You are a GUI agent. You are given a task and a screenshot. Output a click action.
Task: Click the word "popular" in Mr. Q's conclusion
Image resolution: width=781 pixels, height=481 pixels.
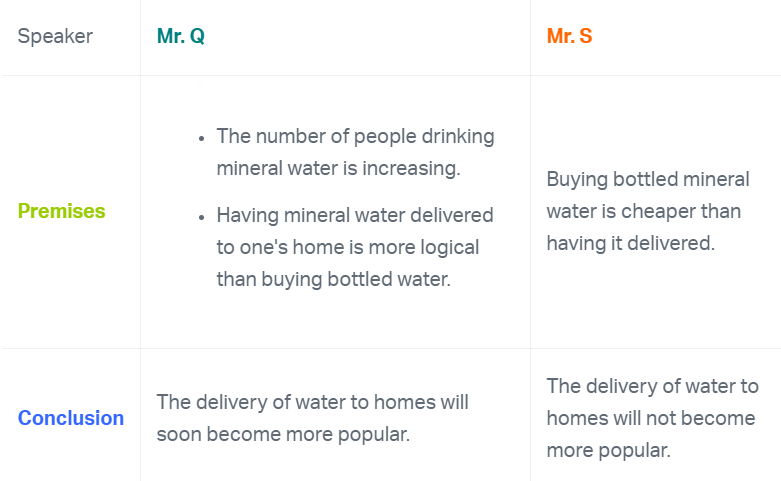tap(377, 435)
